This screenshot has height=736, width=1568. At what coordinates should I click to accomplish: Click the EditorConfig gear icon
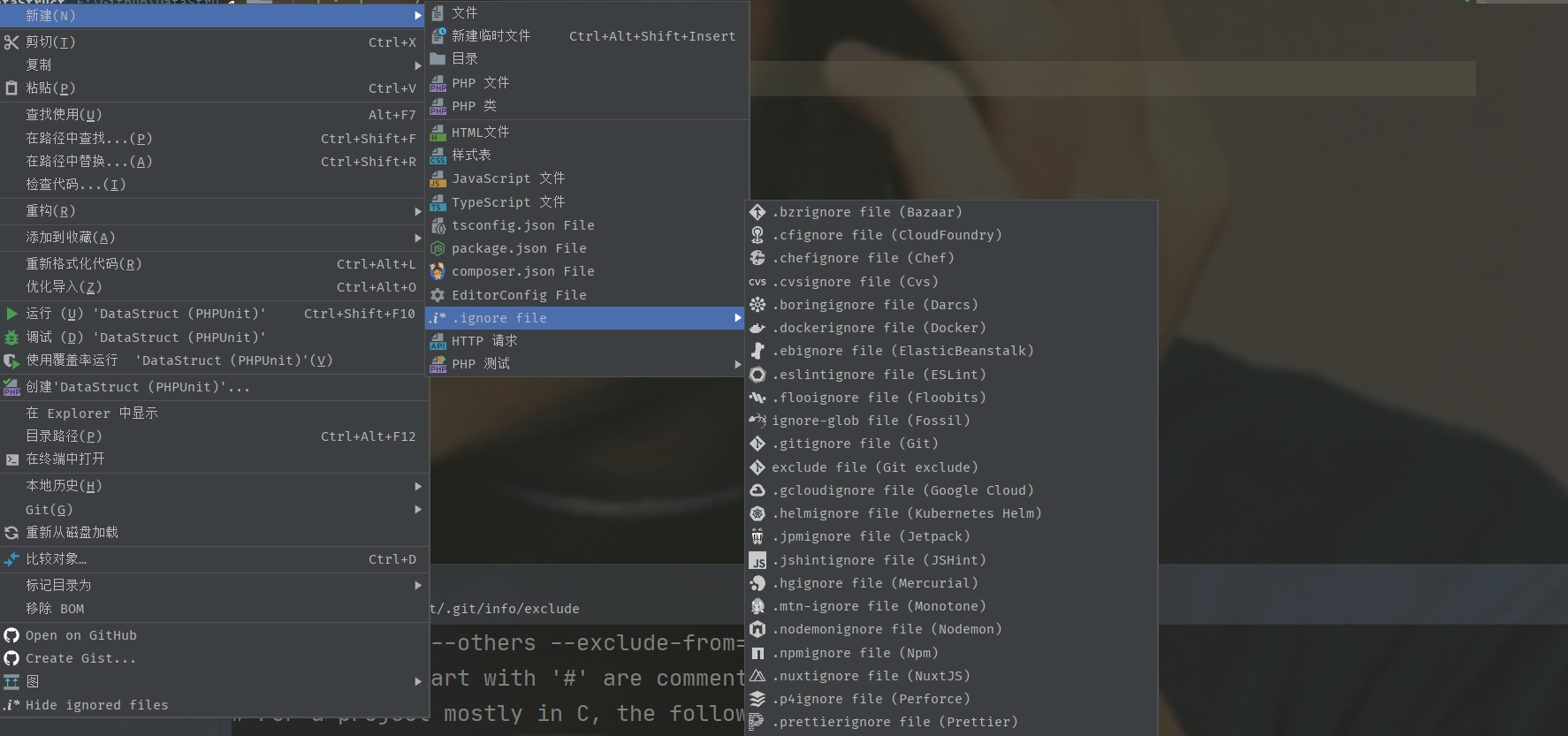[x=438, y=295]
